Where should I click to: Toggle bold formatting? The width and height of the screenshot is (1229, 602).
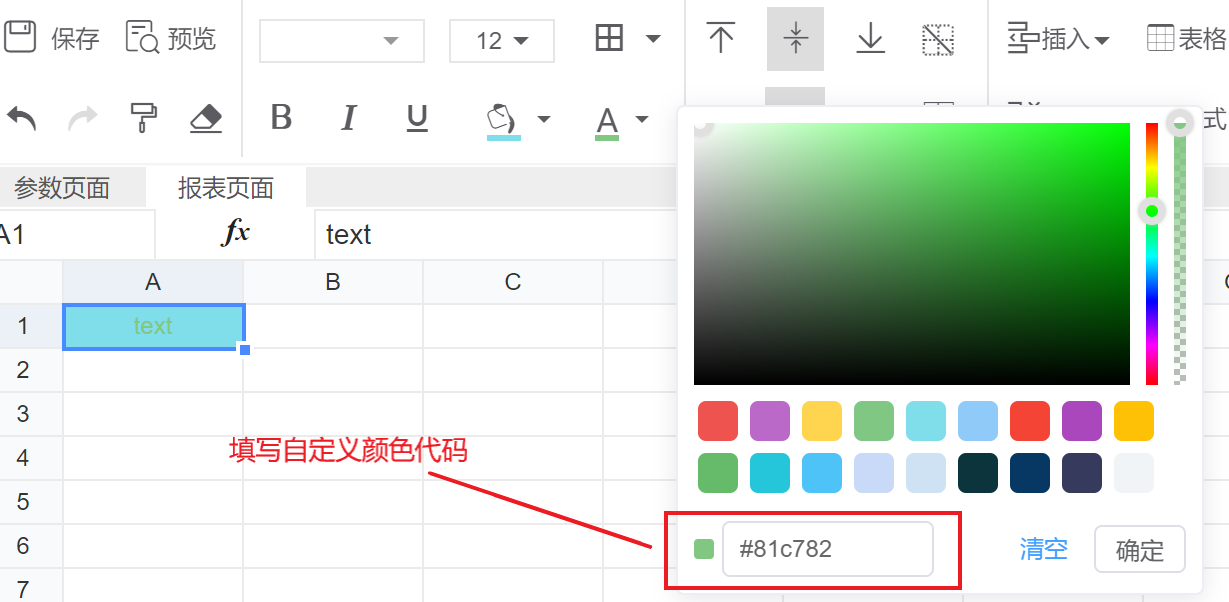tap(281, 118)
